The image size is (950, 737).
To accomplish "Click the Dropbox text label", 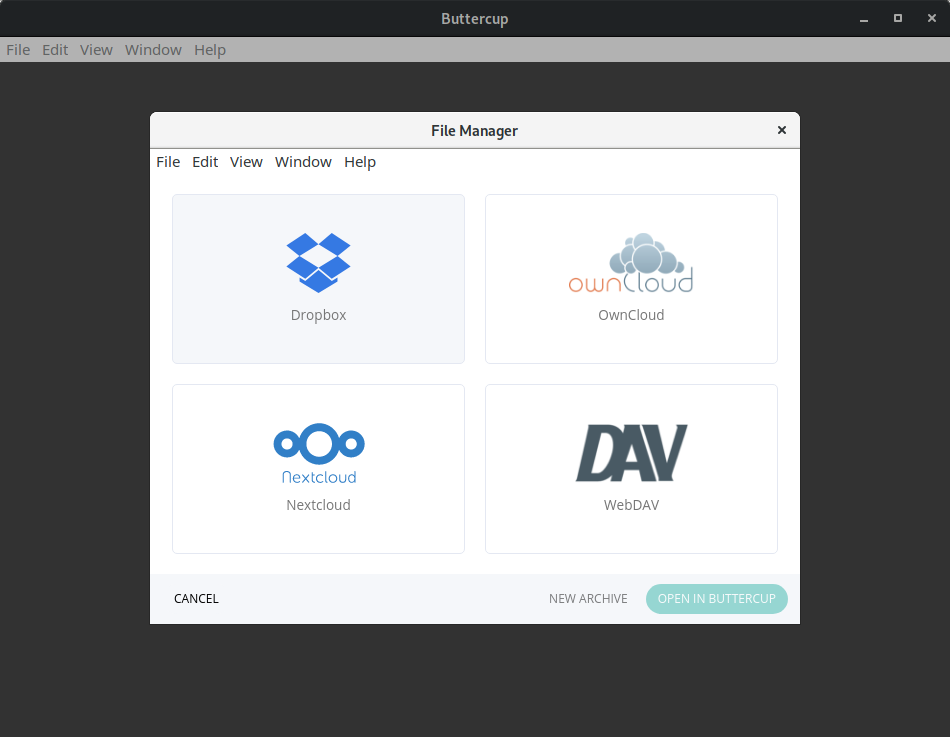I will click(x=319, y=315).
